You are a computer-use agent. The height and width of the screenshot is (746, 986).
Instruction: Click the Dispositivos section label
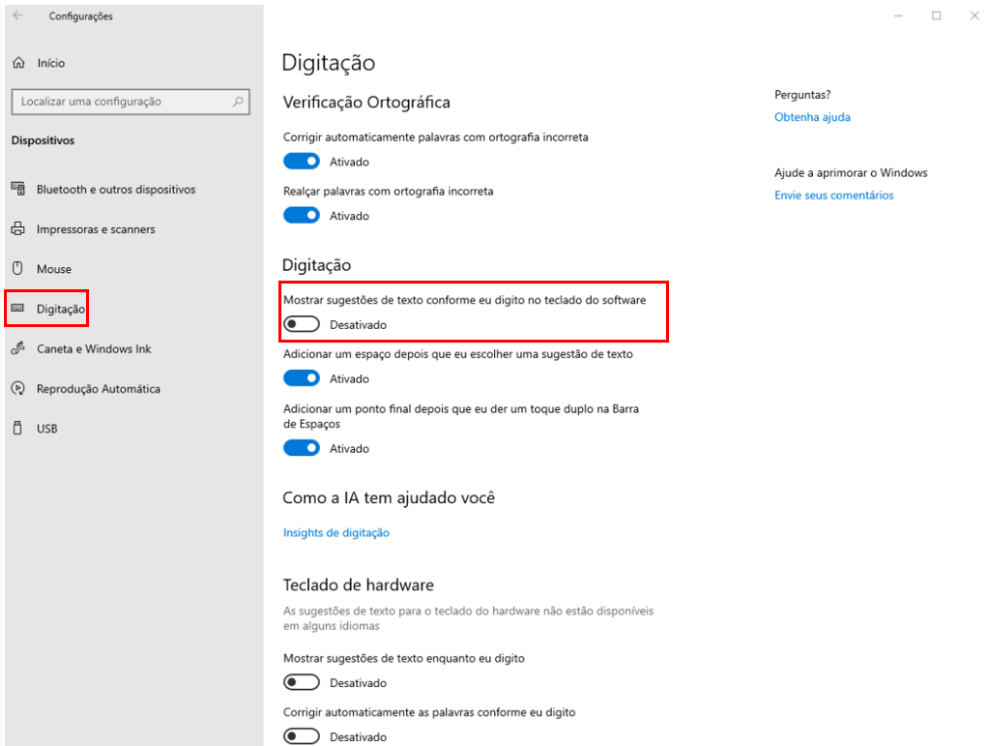coord(43,140)
